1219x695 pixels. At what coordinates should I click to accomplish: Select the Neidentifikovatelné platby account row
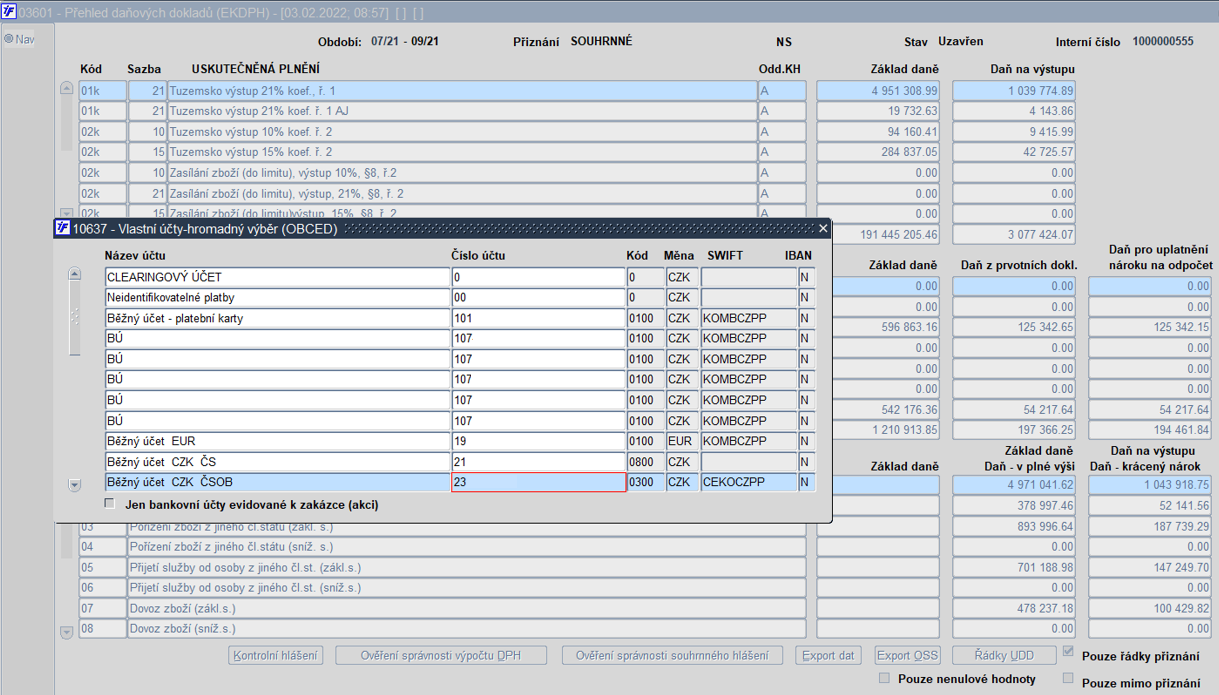[x=277, y=298]
